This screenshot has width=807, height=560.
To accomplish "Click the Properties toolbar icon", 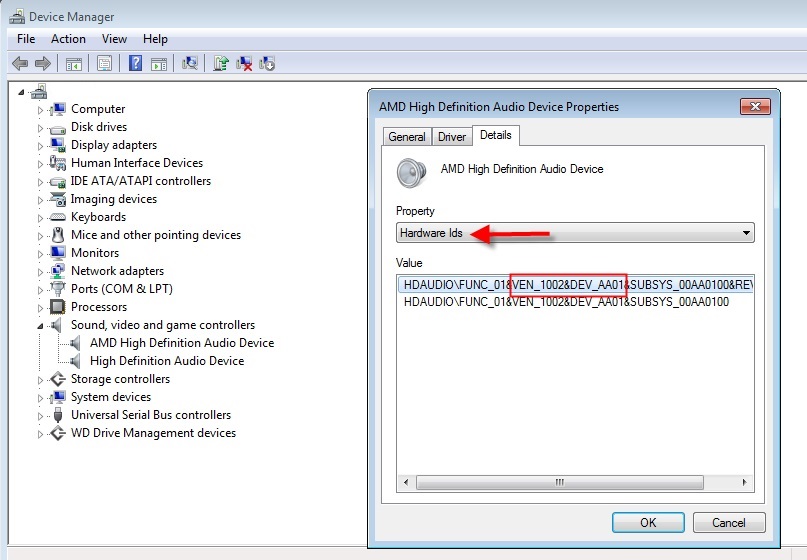I will [x=104, y=64].
